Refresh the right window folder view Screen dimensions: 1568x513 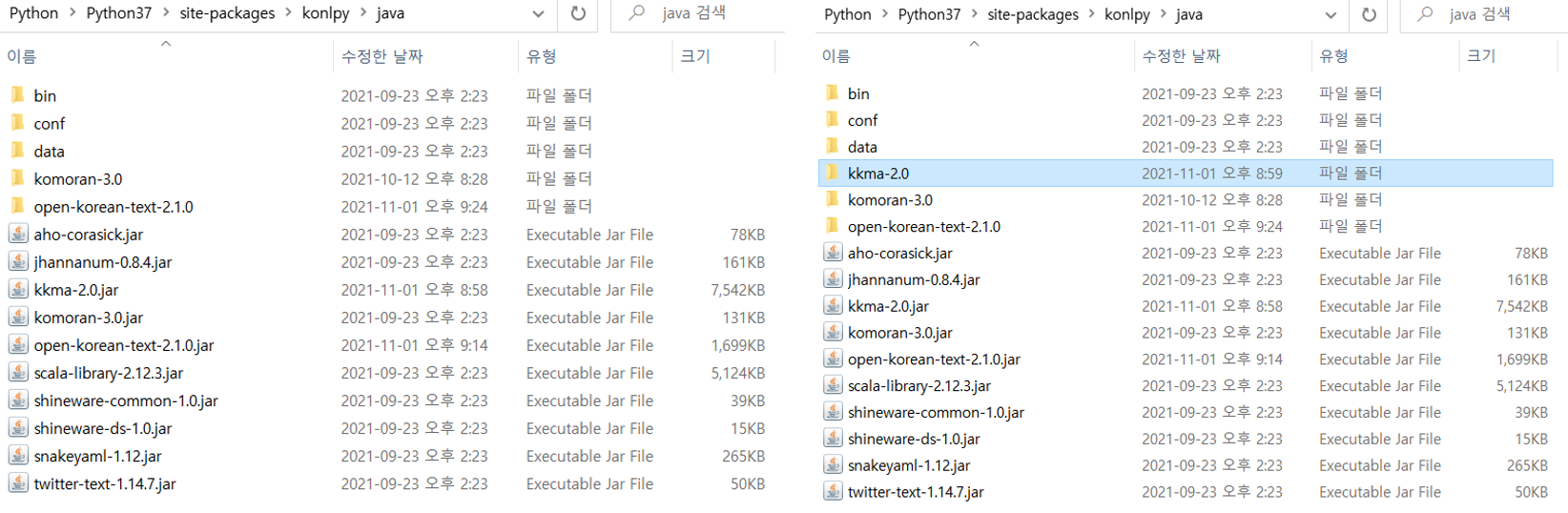tap(1369, 14)
